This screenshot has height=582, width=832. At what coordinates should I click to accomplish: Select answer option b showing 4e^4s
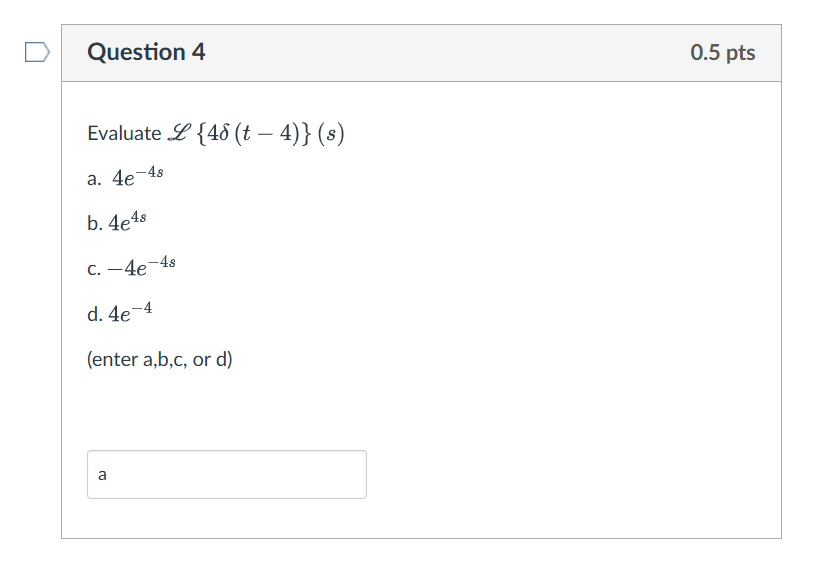pos(122,221)
